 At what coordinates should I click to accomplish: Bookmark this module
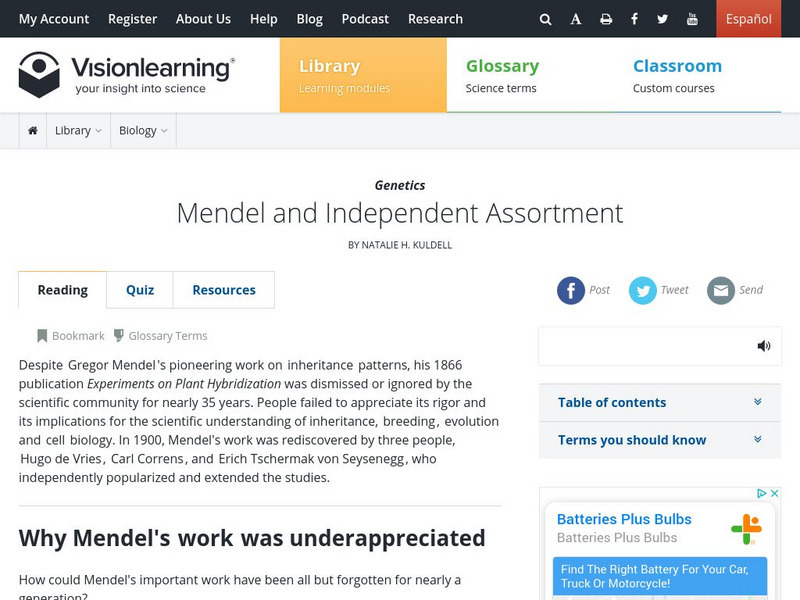coord(71,336)
